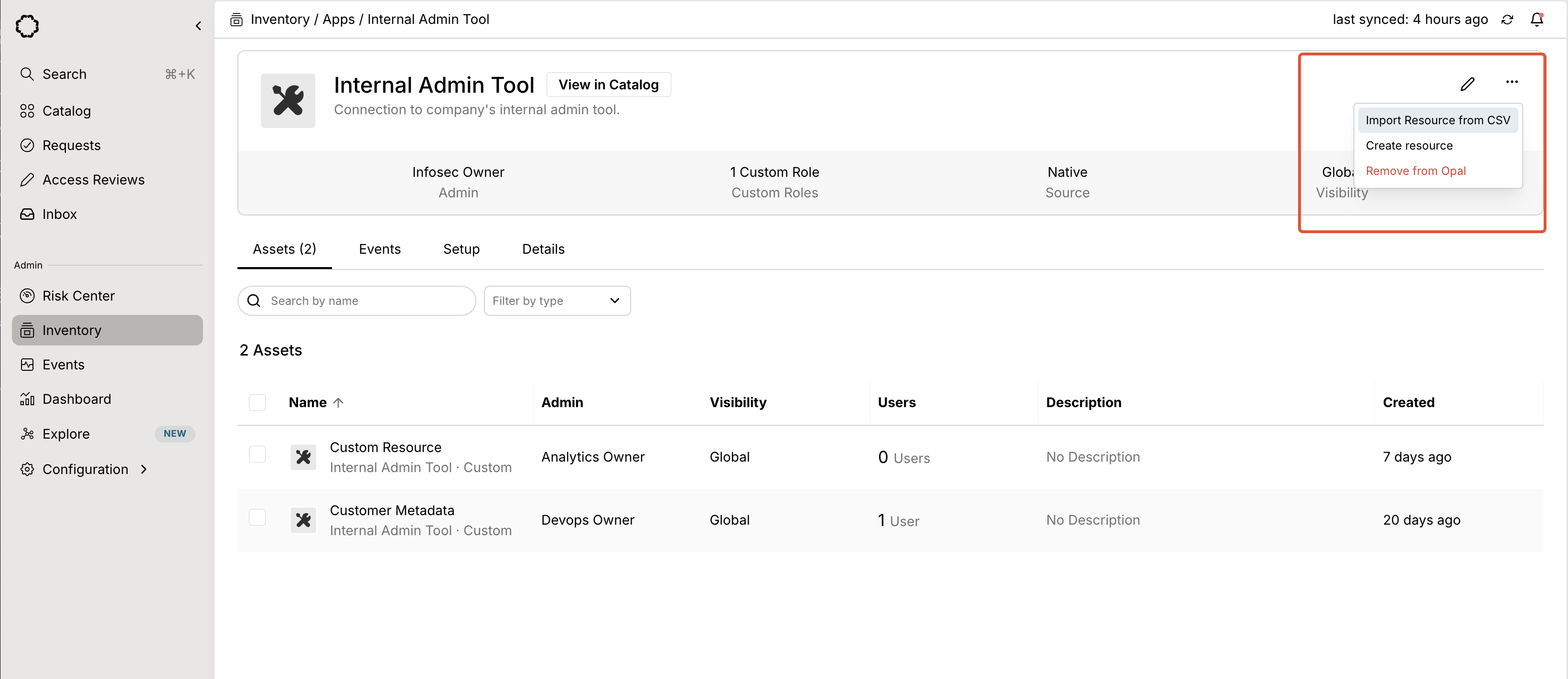Viewport: 1568px width, 679px height.
Task: Open Explore graph page
Action: click(x=66, y=433)
